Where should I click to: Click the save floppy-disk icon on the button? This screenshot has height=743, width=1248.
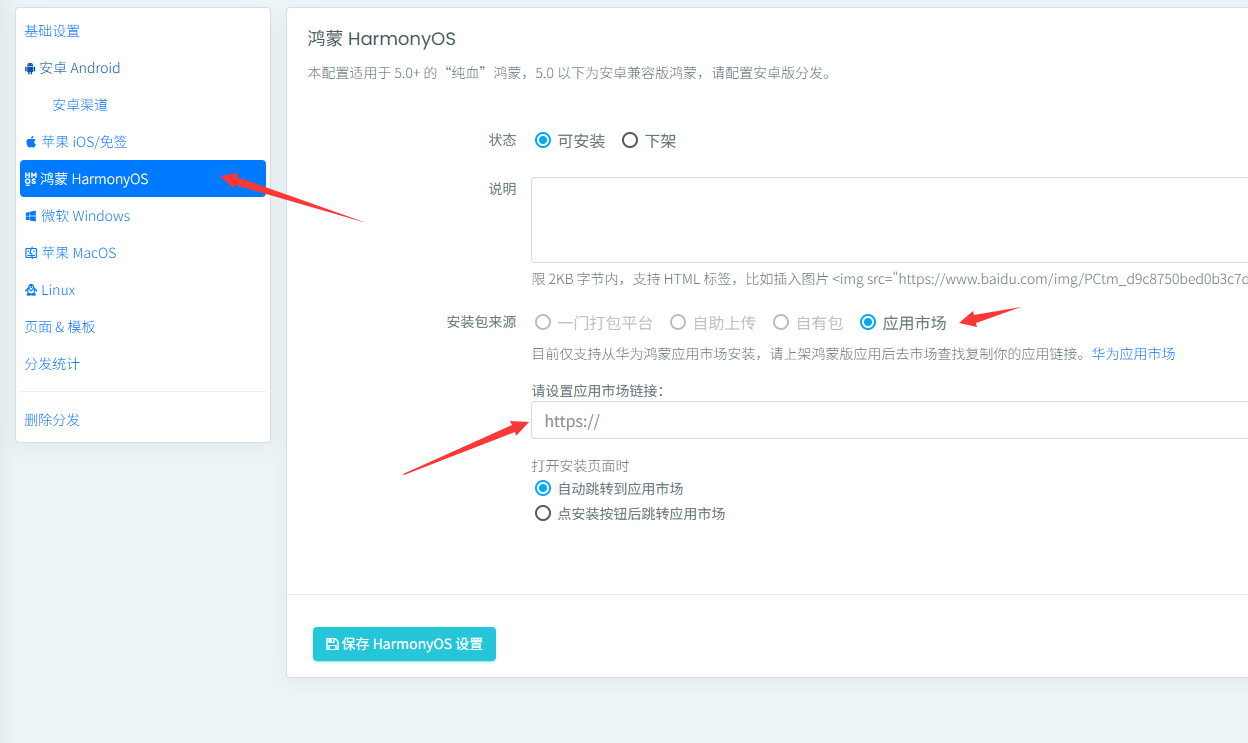[x=332, y=645]
